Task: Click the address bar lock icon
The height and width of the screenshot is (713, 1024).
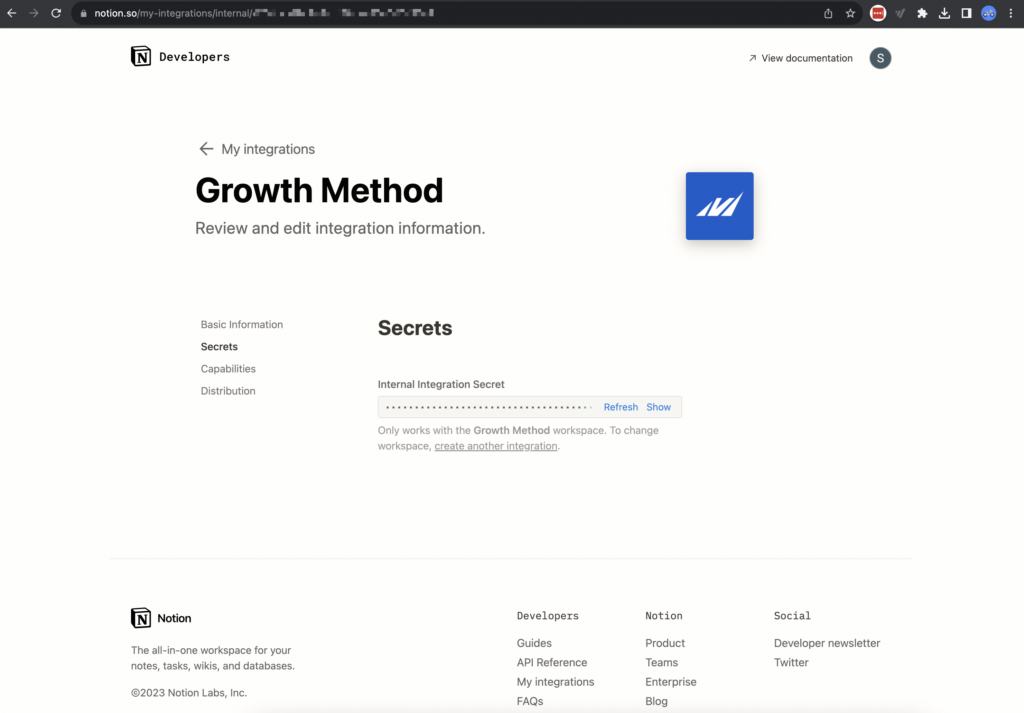Action: 84,13
